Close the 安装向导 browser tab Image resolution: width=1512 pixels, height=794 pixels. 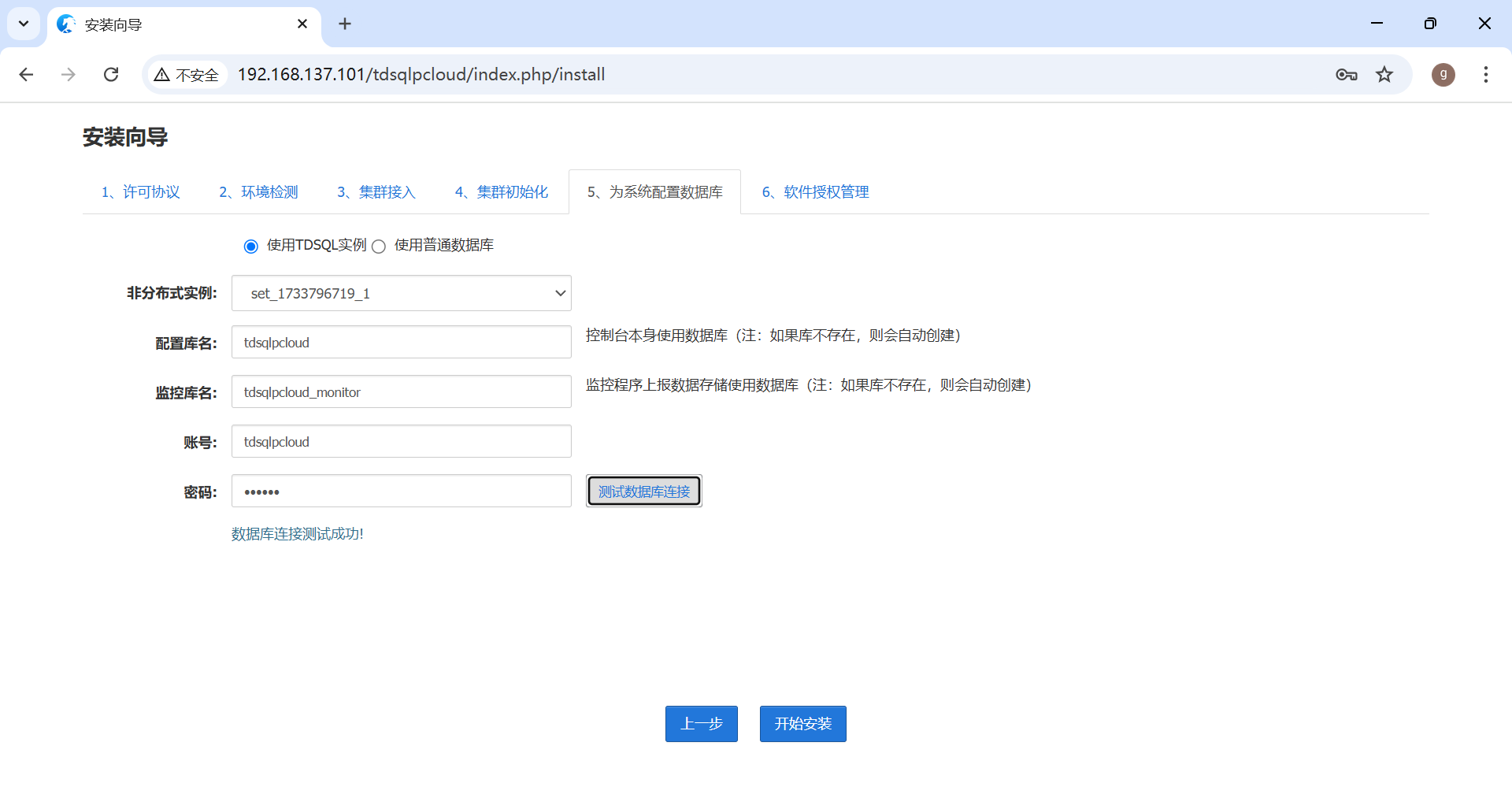(302, 24)
